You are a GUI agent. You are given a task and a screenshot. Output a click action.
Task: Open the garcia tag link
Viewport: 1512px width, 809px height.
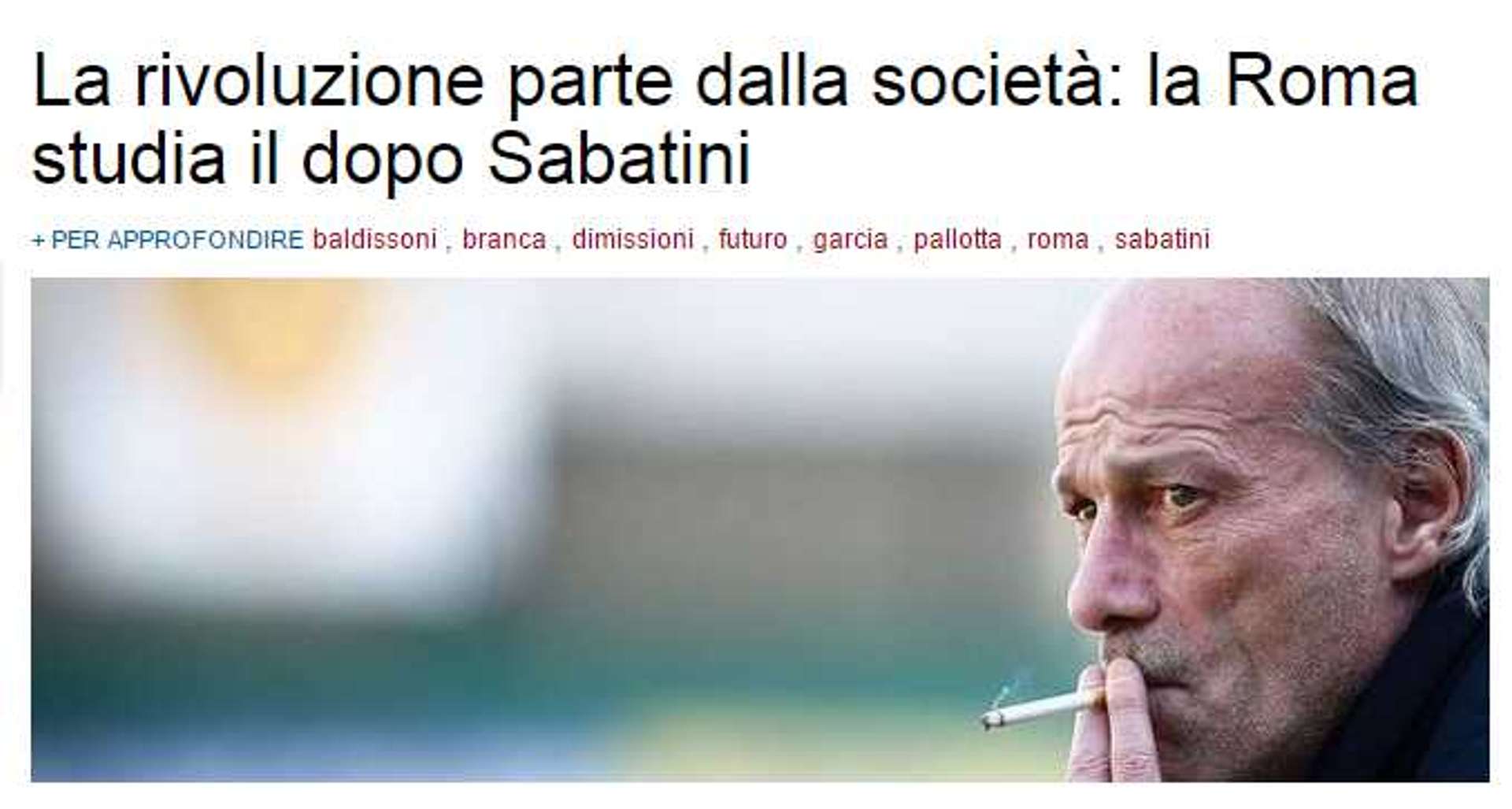850,239
